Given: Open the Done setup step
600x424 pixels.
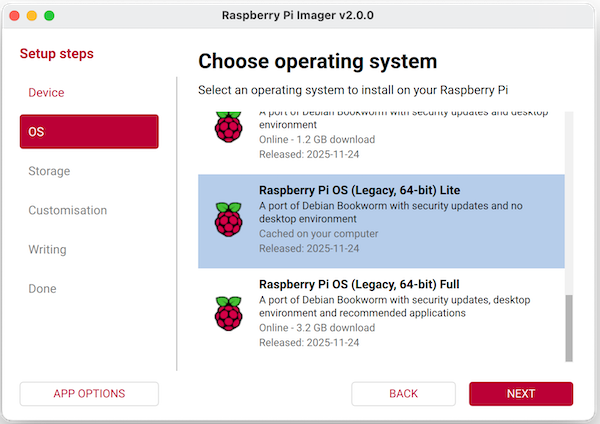Looking at the screenshot, I should click(x=42, y=289).
